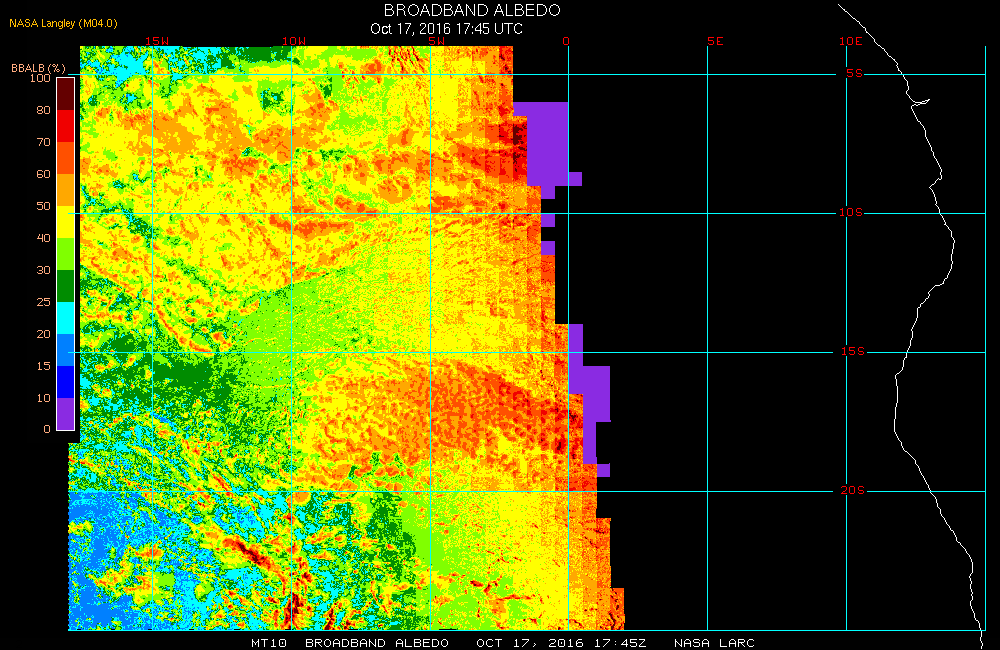1000x650 pixels.
Task: Click the '10S' latitude label
Action: (851, 212)
